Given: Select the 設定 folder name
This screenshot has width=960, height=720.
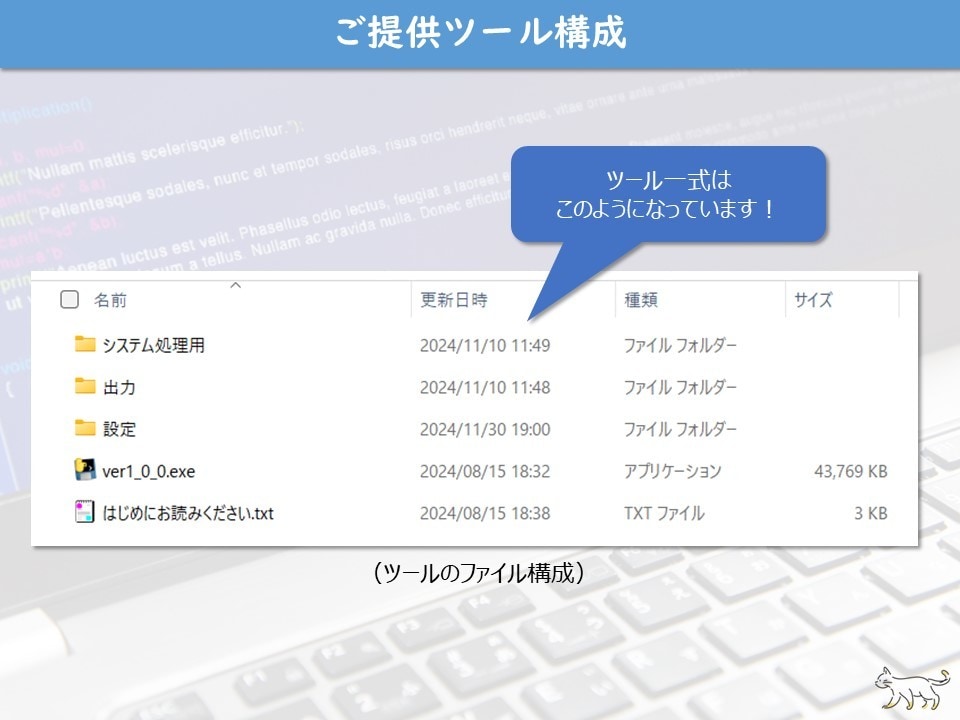Looking at the screenshot, I should [119, 429].
